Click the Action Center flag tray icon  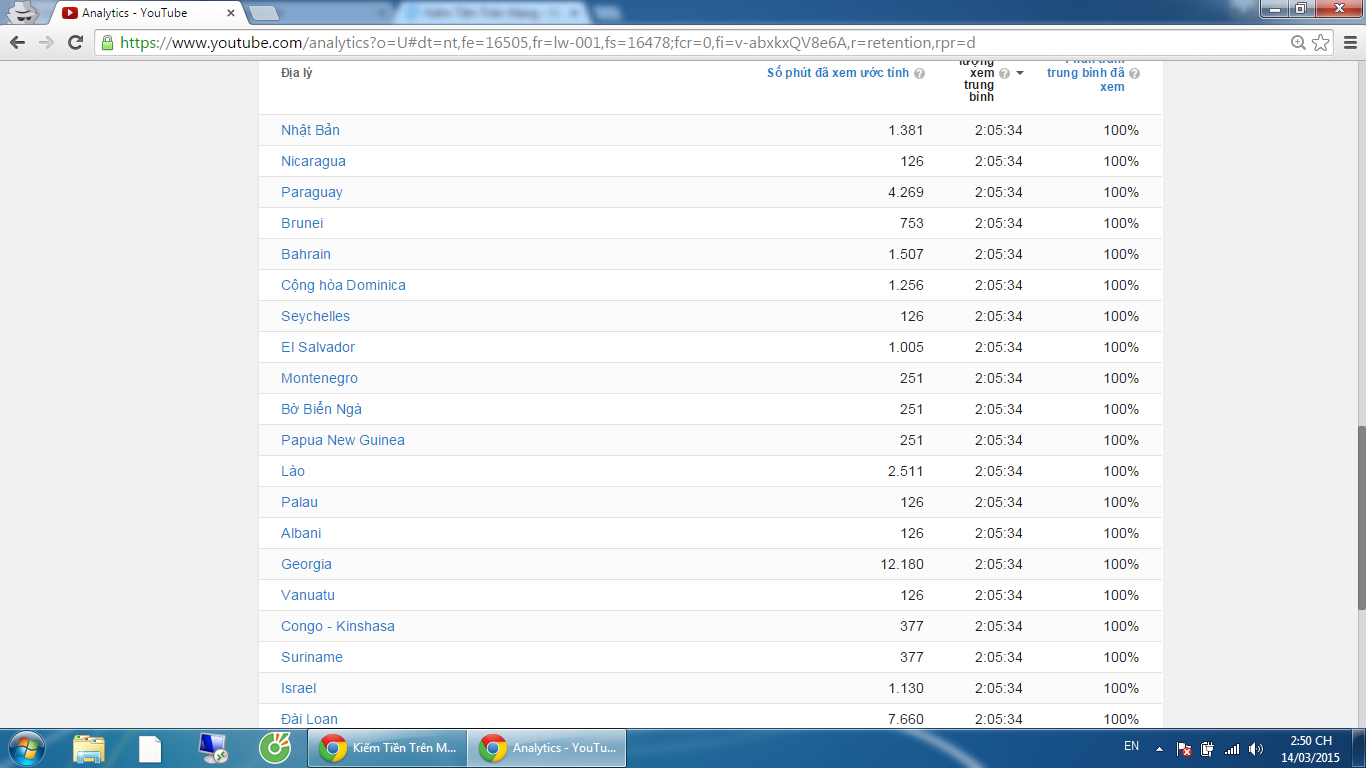coord(1184,748)
